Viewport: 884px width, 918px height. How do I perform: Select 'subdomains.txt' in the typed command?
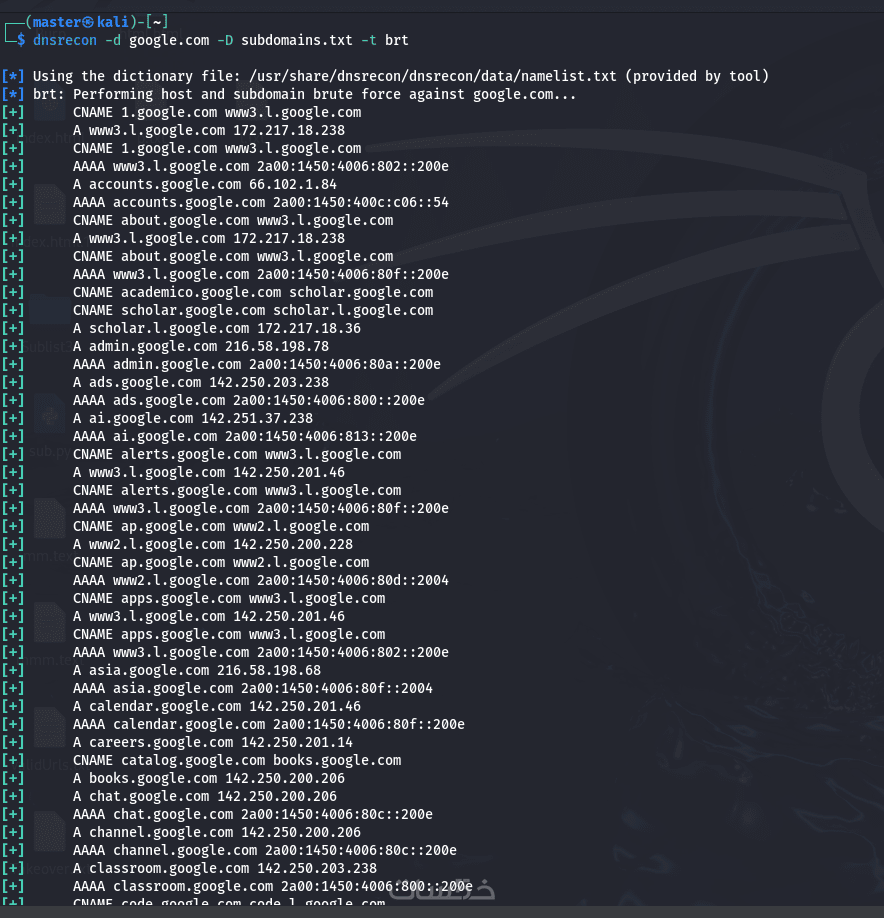click(297, 40)
